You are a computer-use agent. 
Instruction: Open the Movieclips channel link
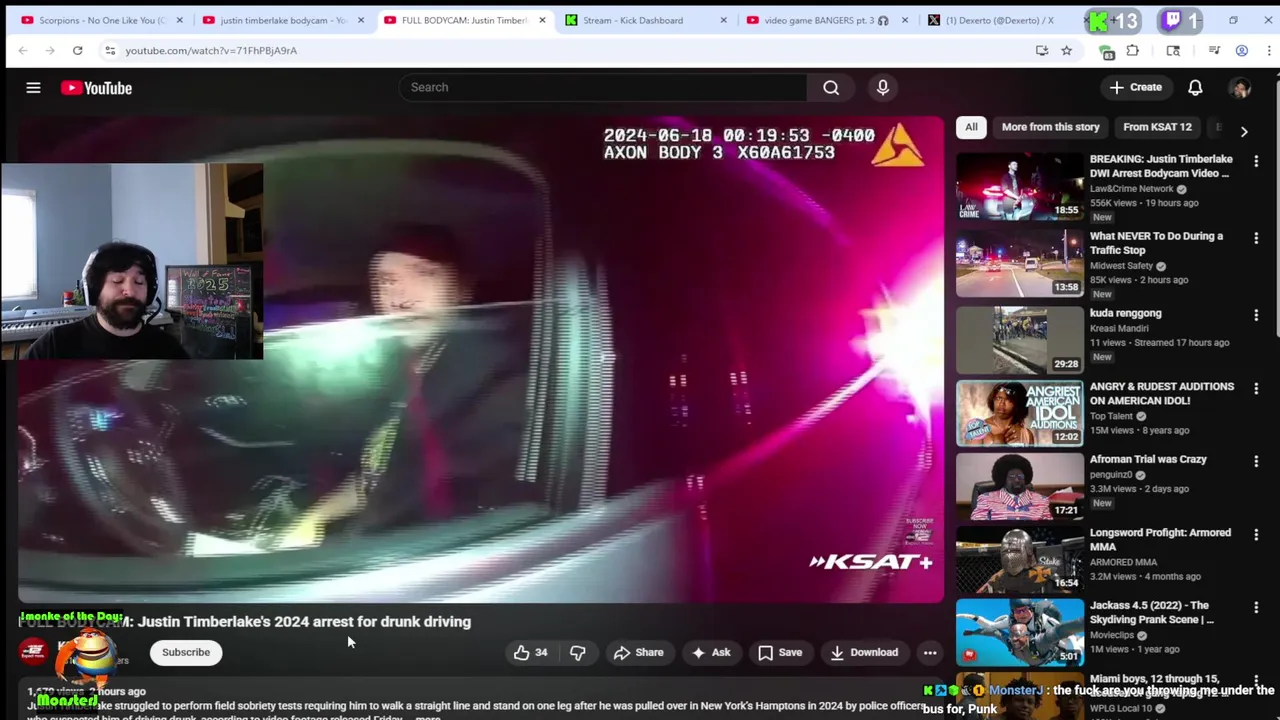[x=1112, y=635]
